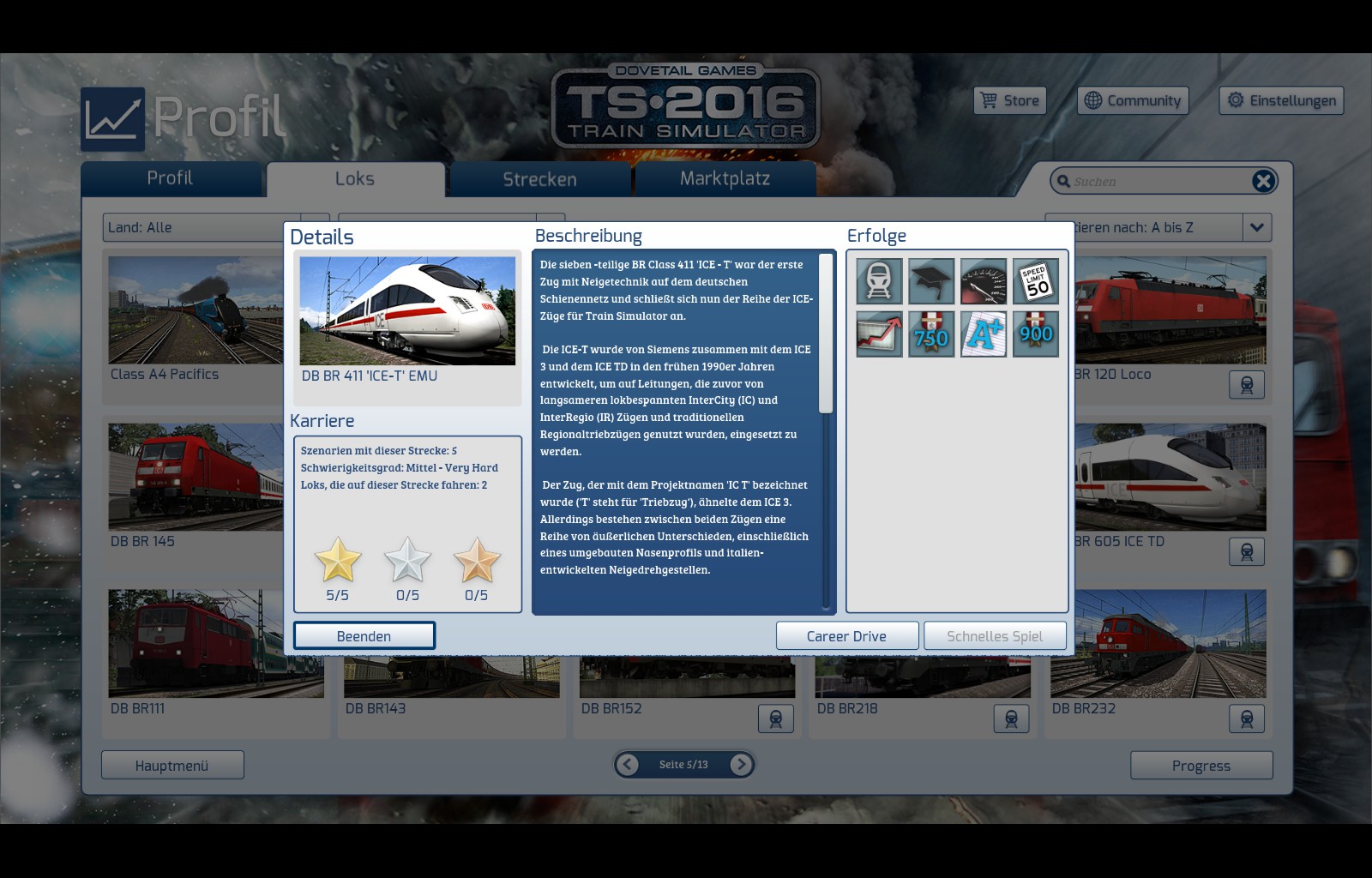Click the Profil chart logo icon
Screen dimensions: 1372x878
click(113, 119)
